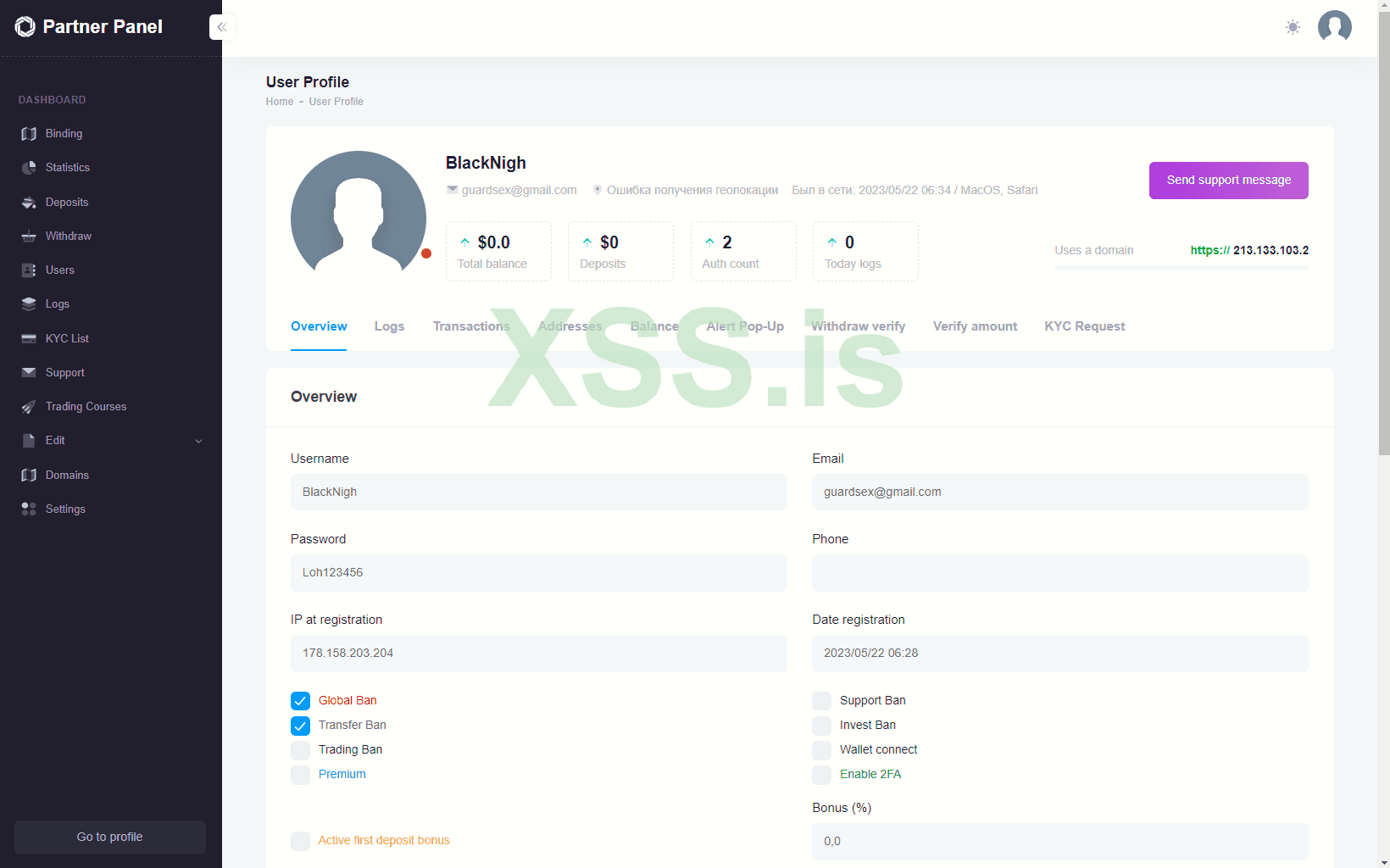Click the Email input field
Image resolution: width=1390 pixels, height=868 pixels.
point(1060,492)
